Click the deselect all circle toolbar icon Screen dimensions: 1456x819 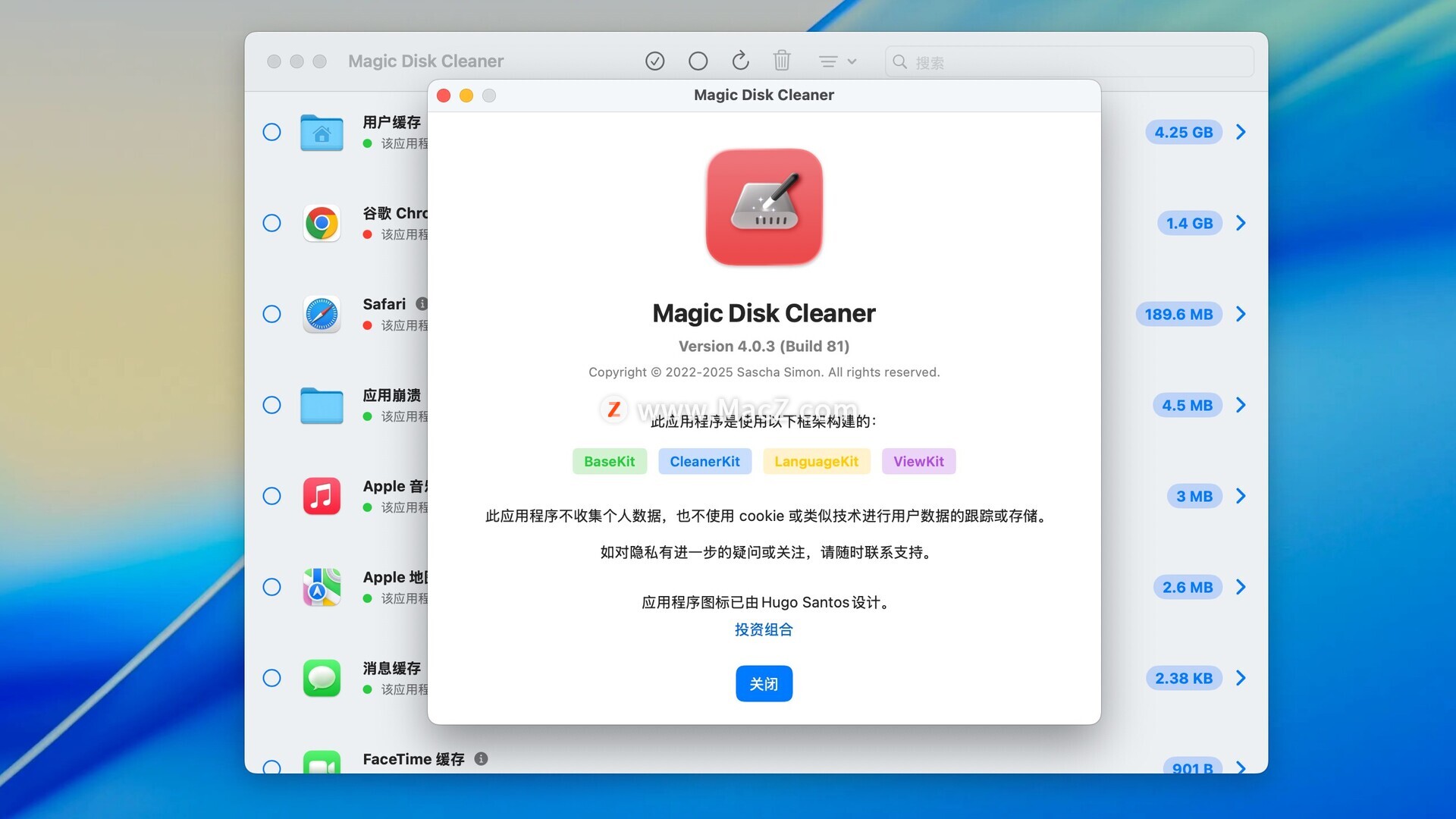(x=698, y=61)
